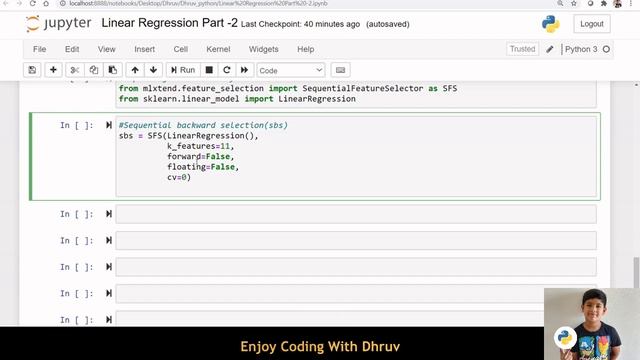Open the Edit menu

[72, 49]
